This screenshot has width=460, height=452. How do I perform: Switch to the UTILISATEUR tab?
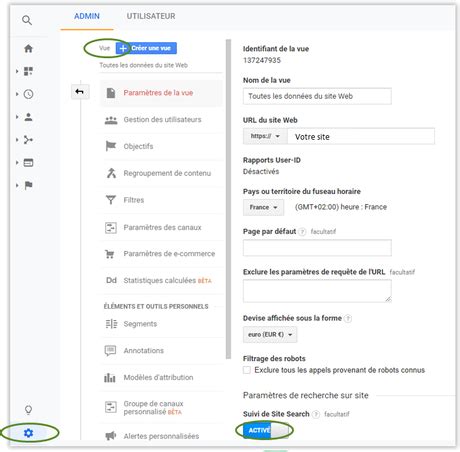(151, 16)
